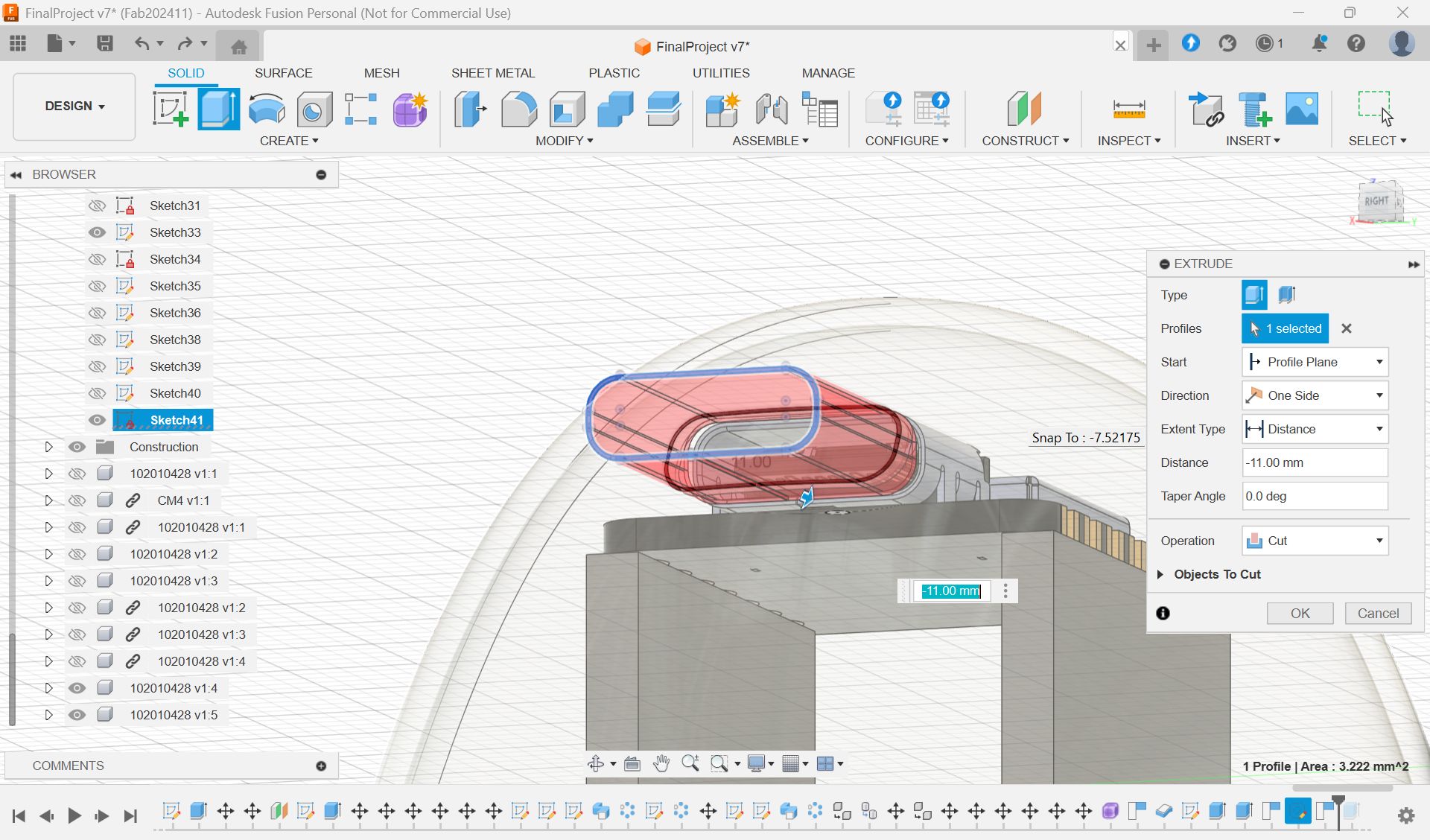Expand the Construction folder in browser
The height and width of the screenshot is (840, 1430).
(x=48, y=447)
